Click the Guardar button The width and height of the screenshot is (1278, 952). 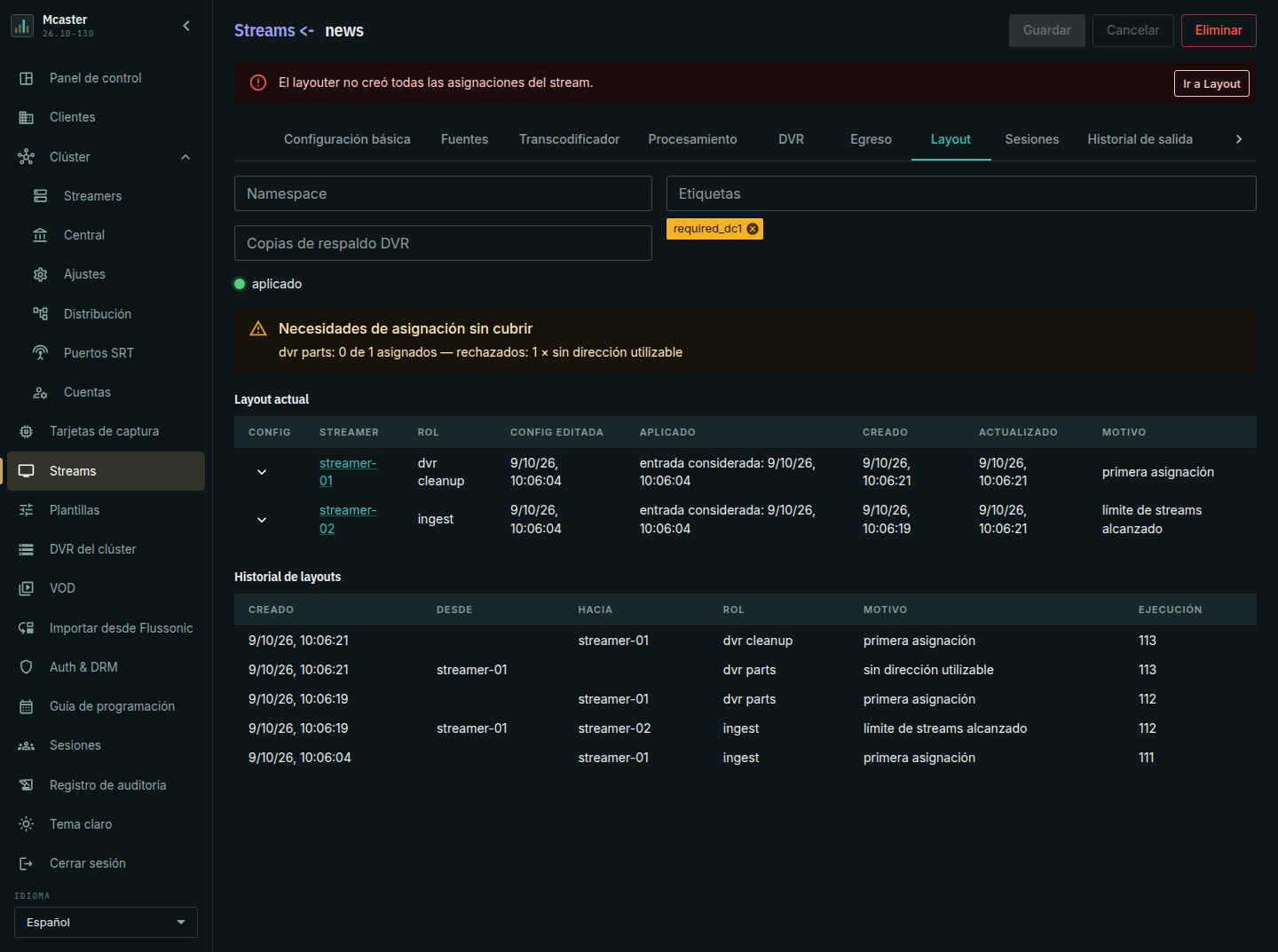[x=1047, y=30]
